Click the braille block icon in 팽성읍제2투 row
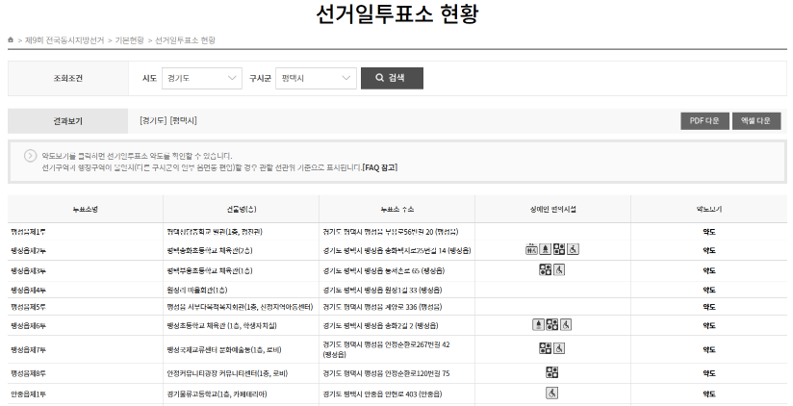The width and height of the screenshot is (793, 406). (x=559, y=249)
